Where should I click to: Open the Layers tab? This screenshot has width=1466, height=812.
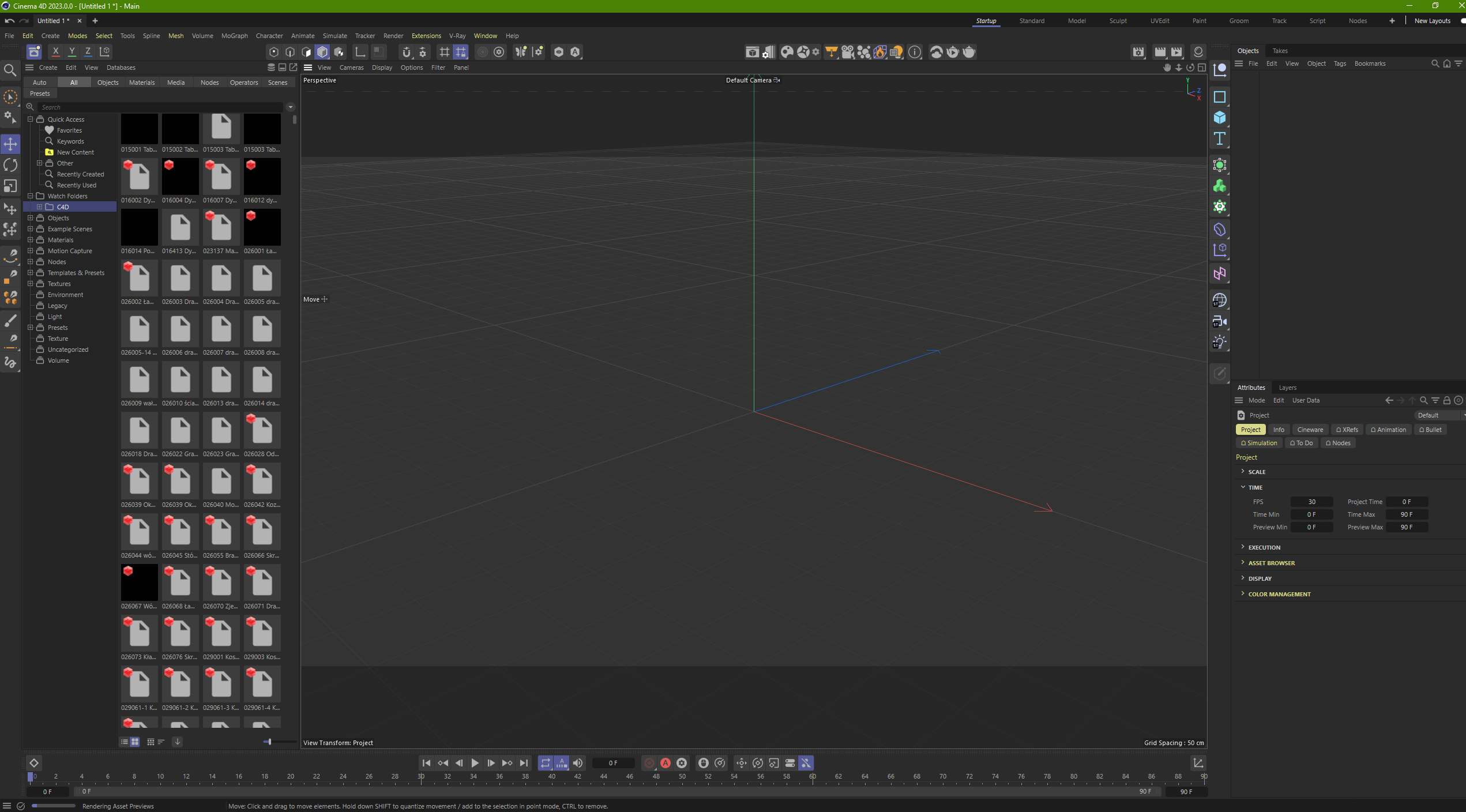1287,388
